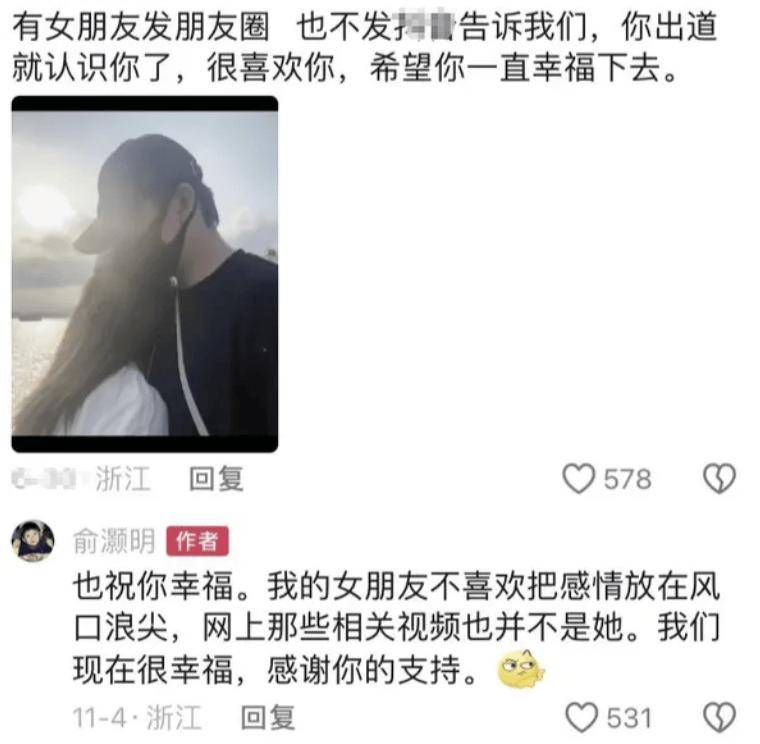Tap the 11-4 date under the reply

[99, 718]
